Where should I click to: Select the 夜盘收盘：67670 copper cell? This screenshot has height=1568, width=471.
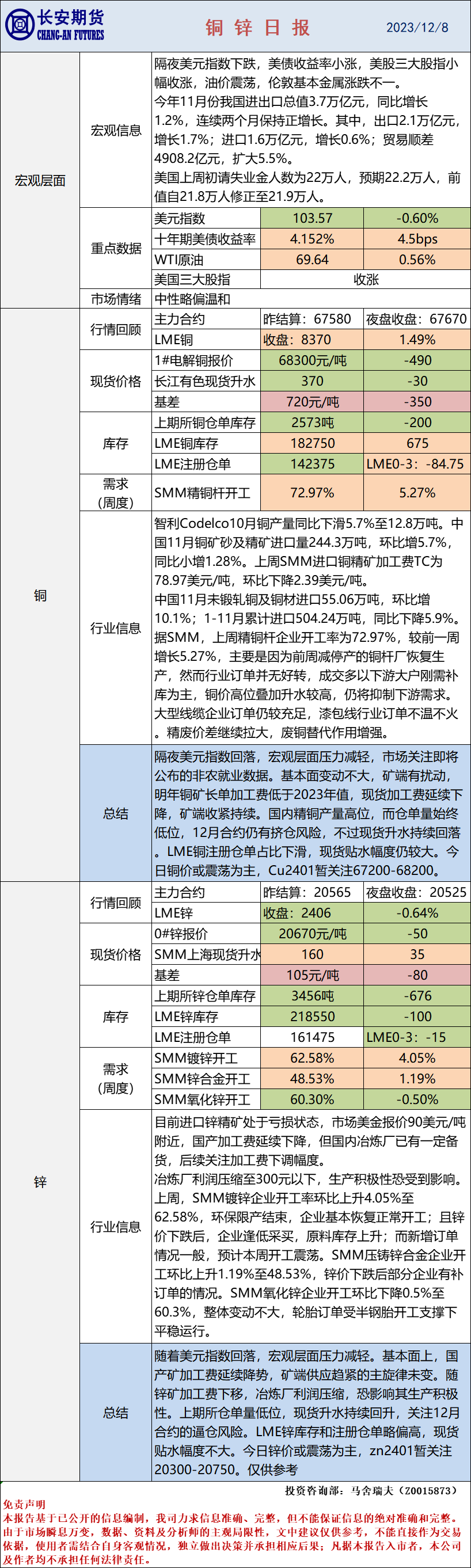point(417,319)
